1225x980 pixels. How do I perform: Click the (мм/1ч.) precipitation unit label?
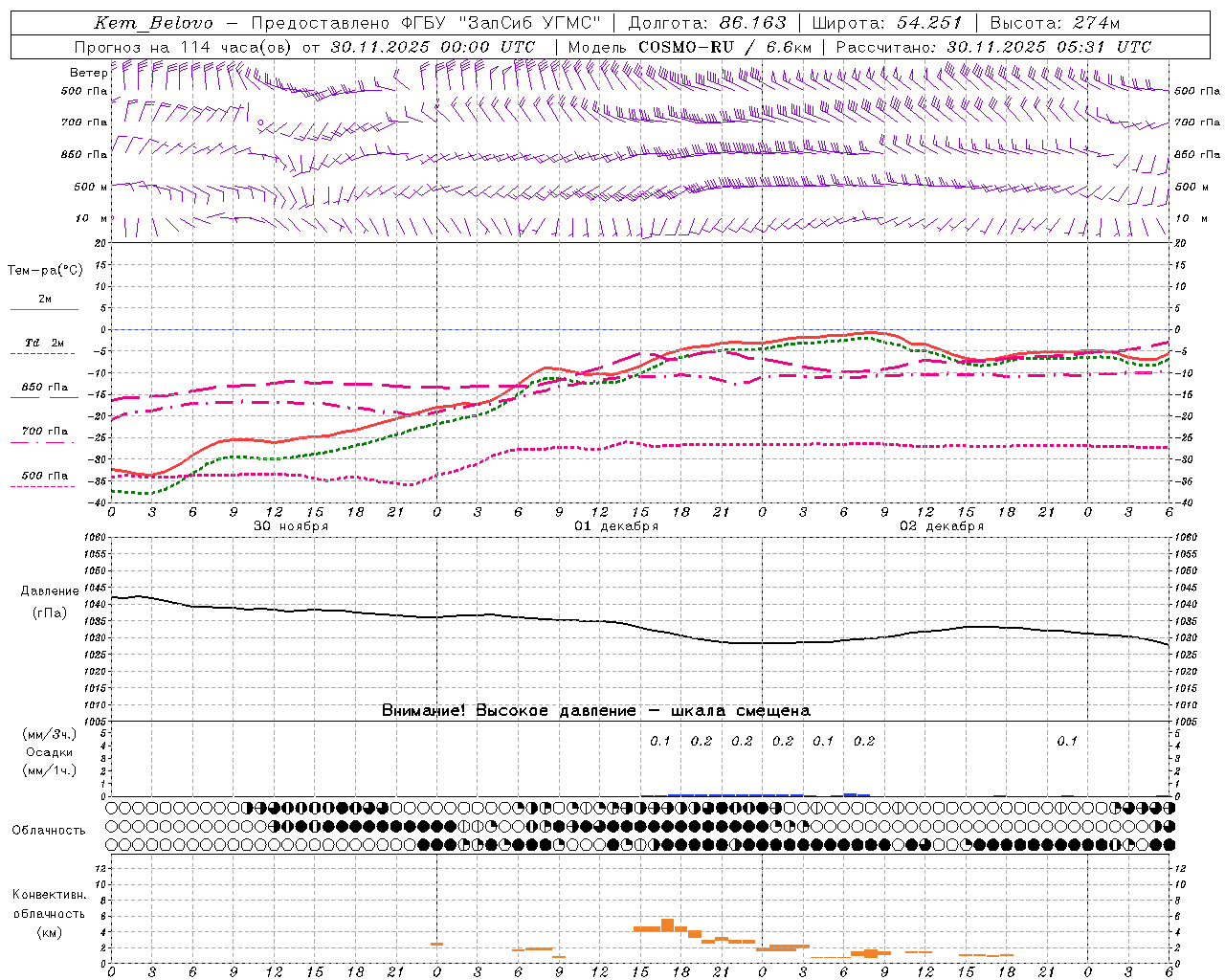(50, 770)
